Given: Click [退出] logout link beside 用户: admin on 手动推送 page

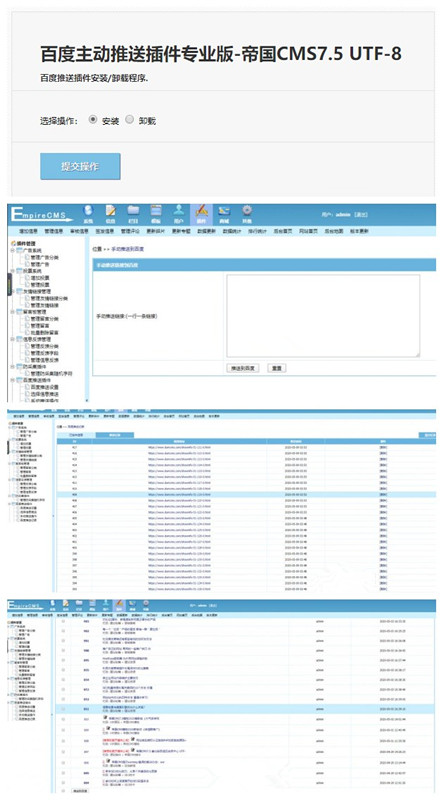Looking at the screenshot, I should (361, 215).
